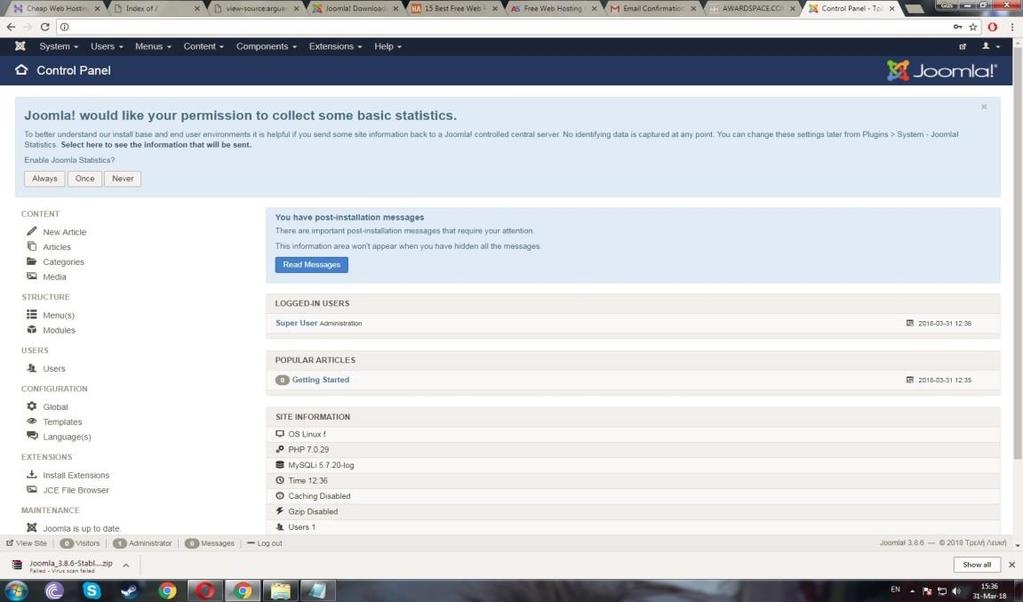
Task: Click the Install Extensions link
Action: (x=76, y=475)
